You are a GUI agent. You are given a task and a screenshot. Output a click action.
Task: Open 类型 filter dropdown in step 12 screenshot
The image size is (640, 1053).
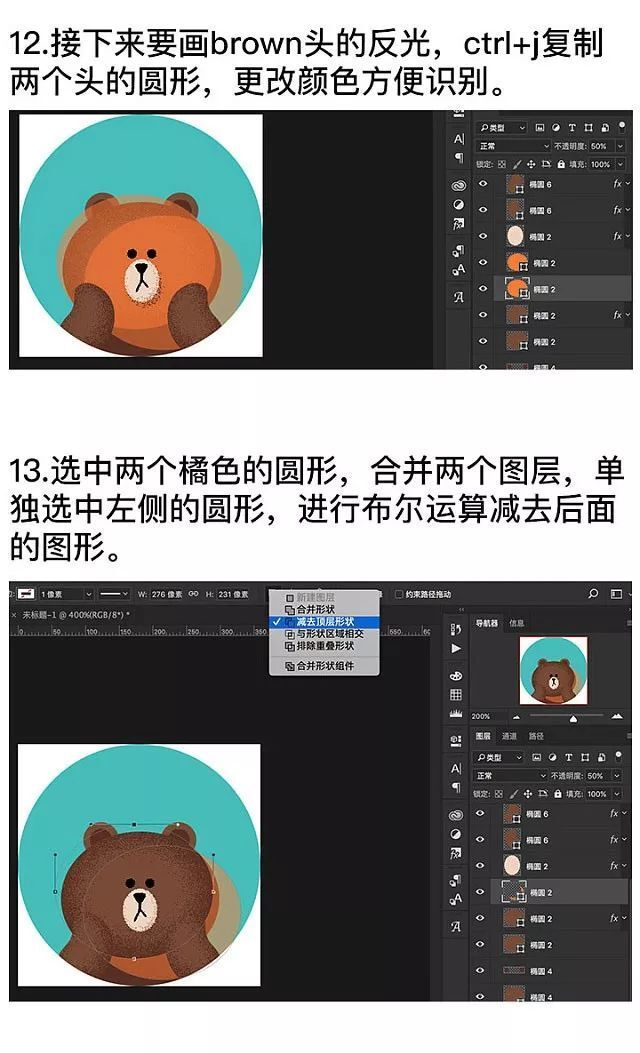click(x=502, y=128)
